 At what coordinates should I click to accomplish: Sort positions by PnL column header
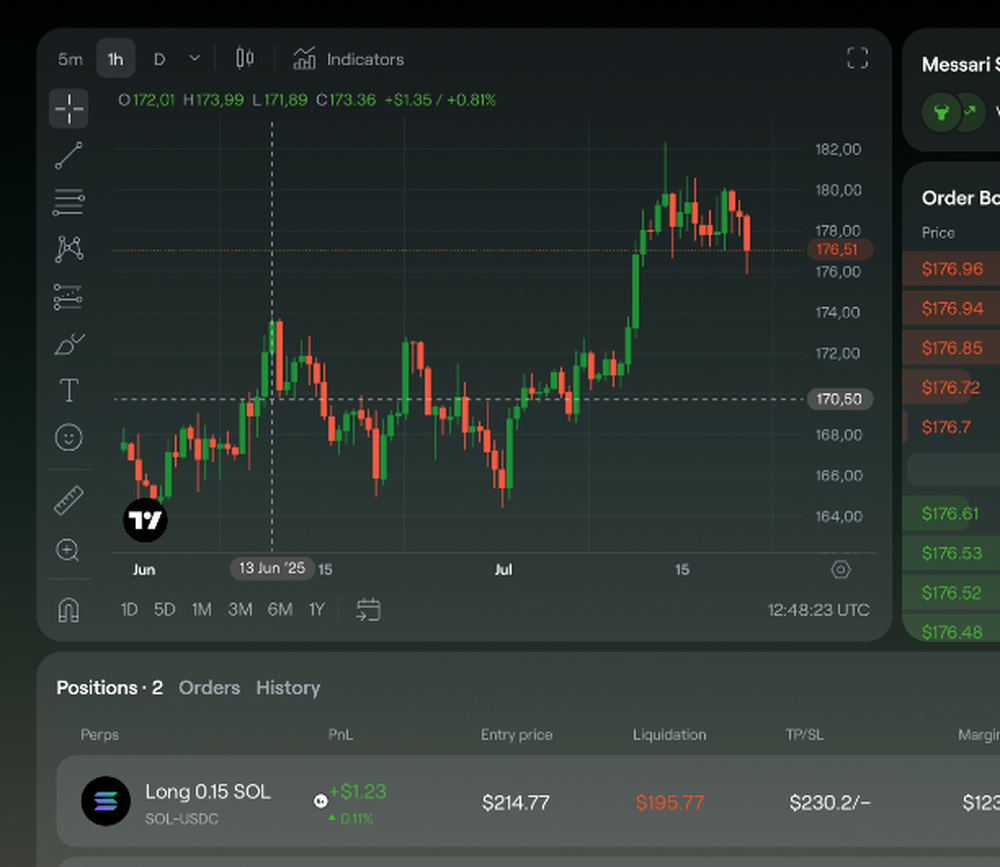point(340,734)
